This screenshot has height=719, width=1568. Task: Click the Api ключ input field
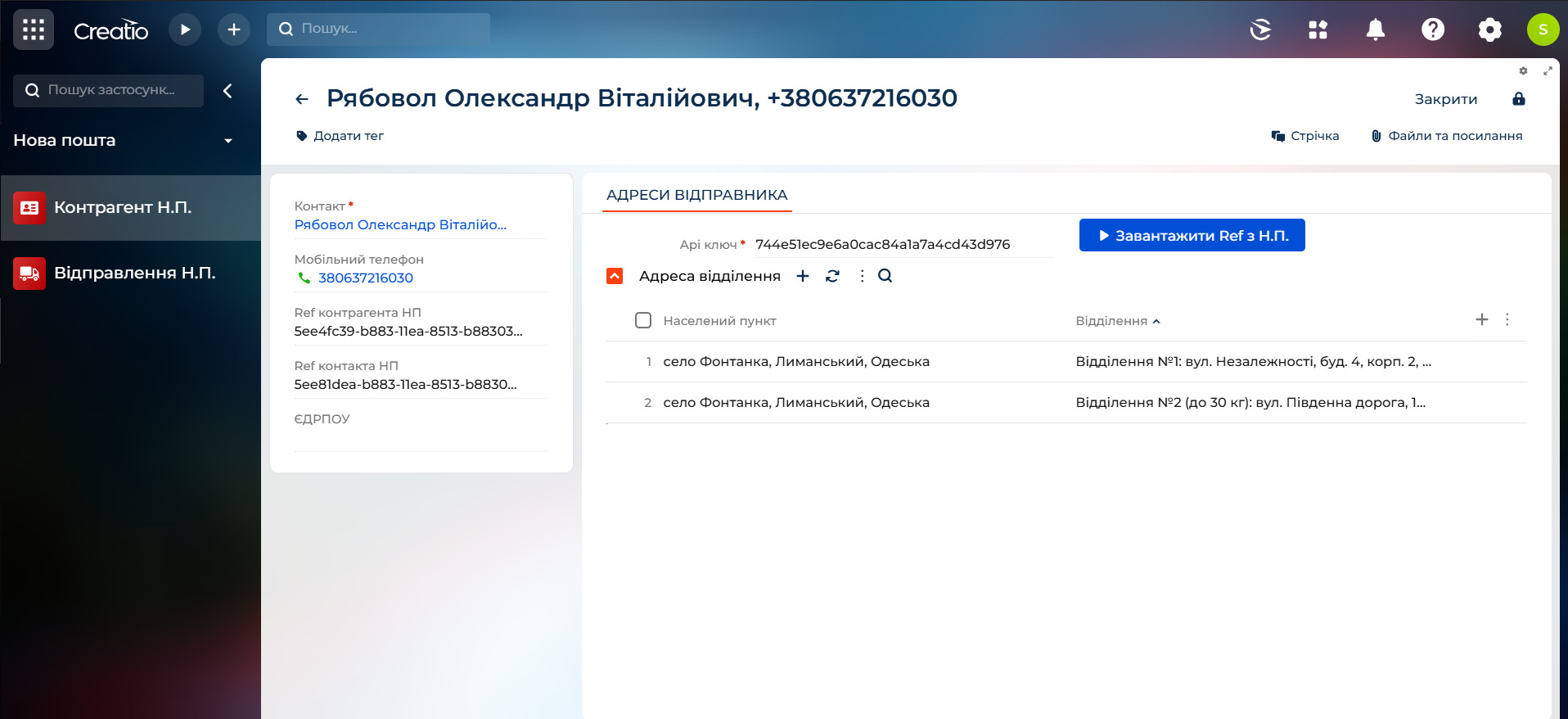point(903,244)
